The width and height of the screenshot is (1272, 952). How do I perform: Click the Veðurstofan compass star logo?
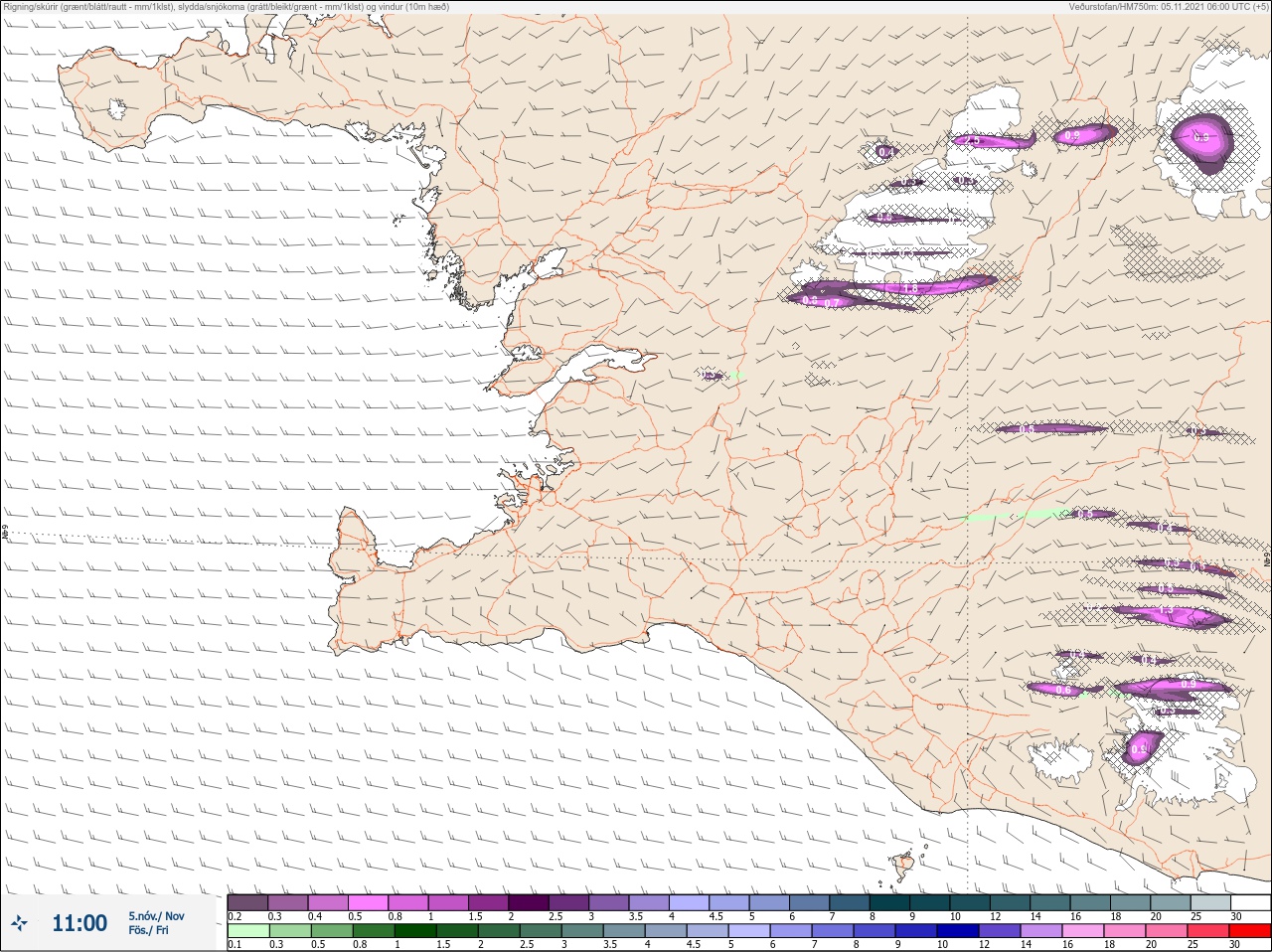coord(20,923)
